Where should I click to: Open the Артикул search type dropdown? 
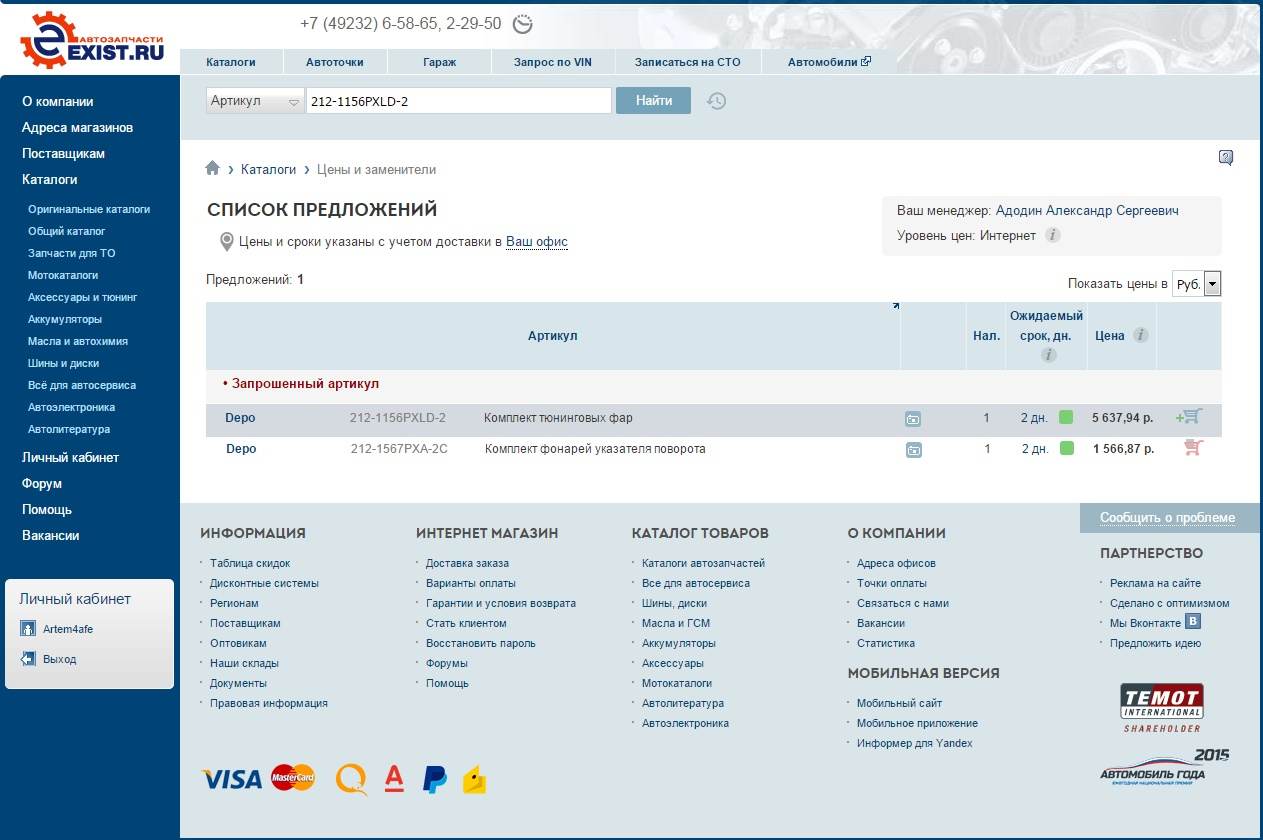255,101
